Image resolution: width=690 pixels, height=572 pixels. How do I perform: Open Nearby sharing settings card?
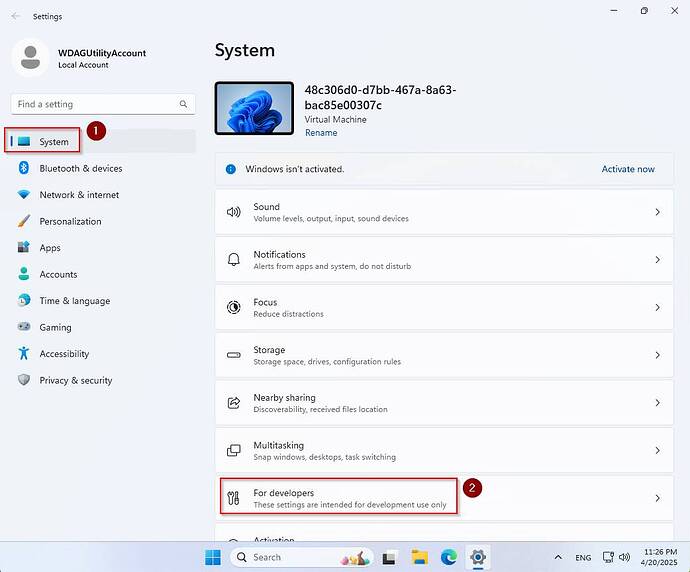pos(444,403)
